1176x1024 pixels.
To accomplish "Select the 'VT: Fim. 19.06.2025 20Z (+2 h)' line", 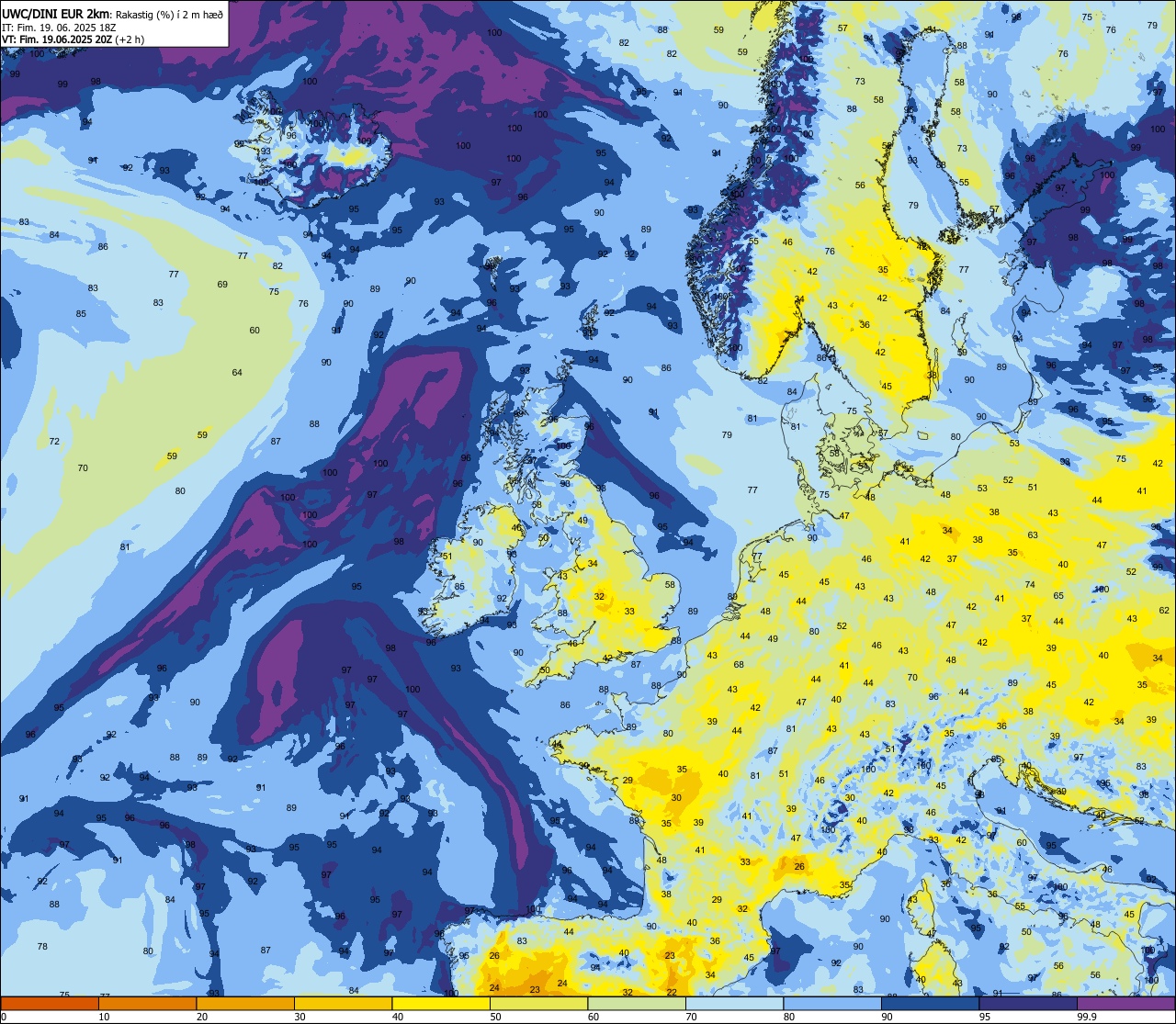I will 73,39.
